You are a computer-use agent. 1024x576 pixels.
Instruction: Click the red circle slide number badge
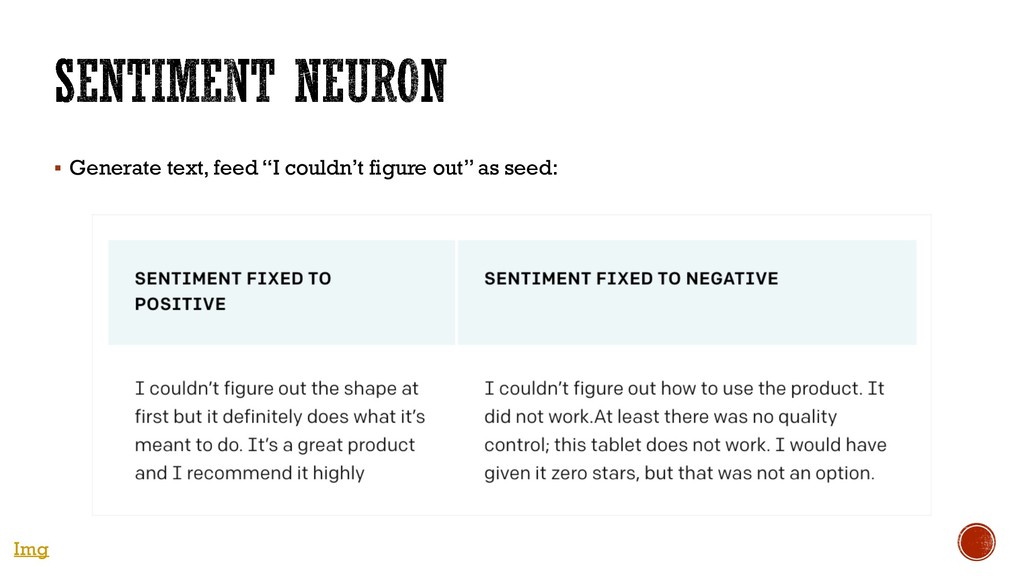tap(976, 542)
